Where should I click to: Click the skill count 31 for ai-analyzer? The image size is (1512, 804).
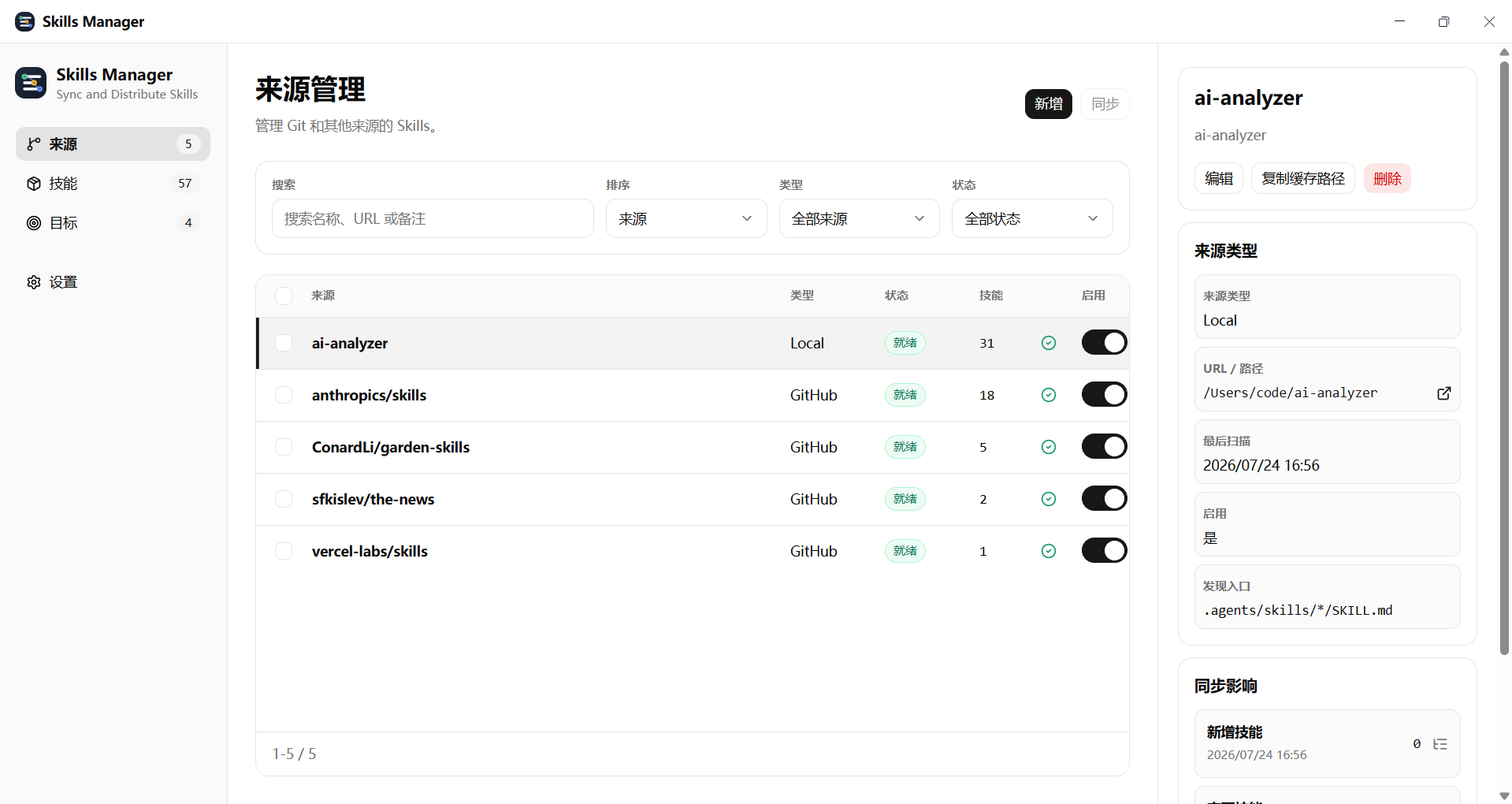(x=986, y=343)
